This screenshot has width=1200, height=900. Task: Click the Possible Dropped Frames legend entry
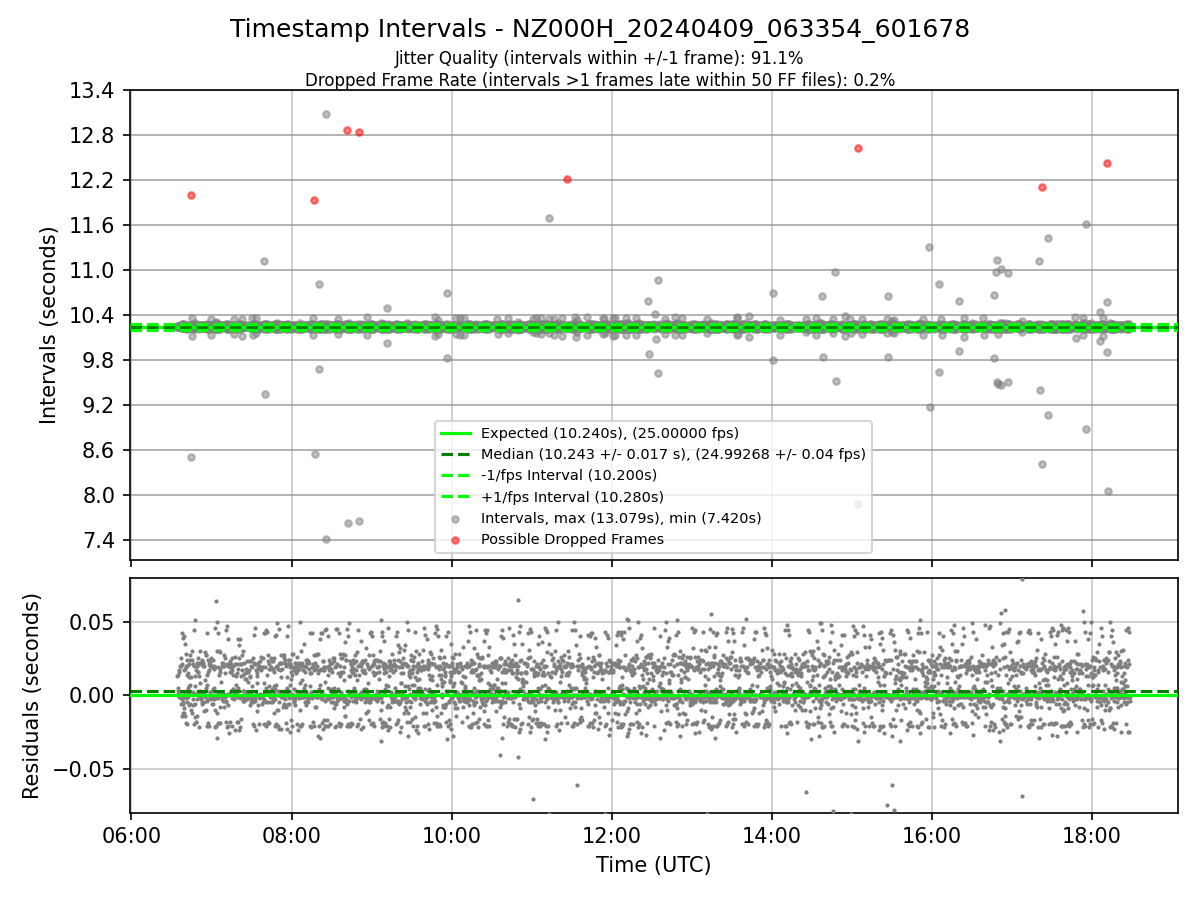pos(572,539)
